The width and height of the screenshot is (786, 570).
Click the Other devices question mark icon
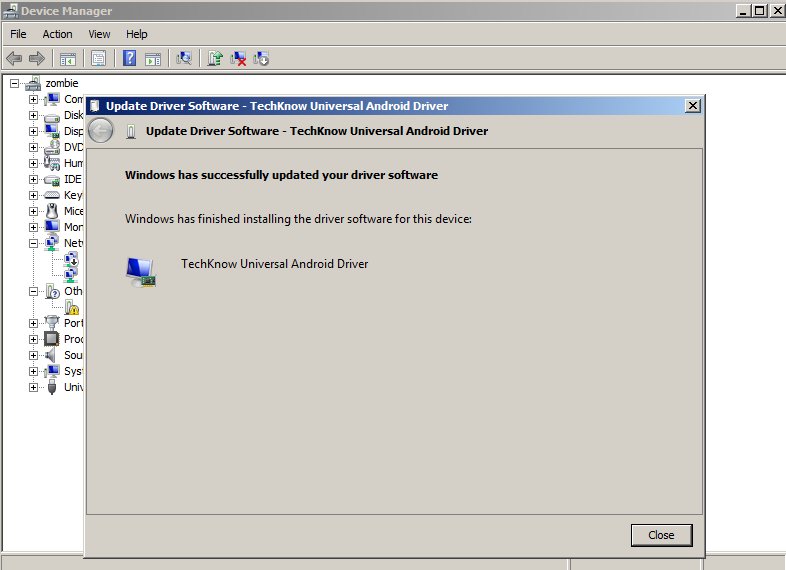[52, 291]
